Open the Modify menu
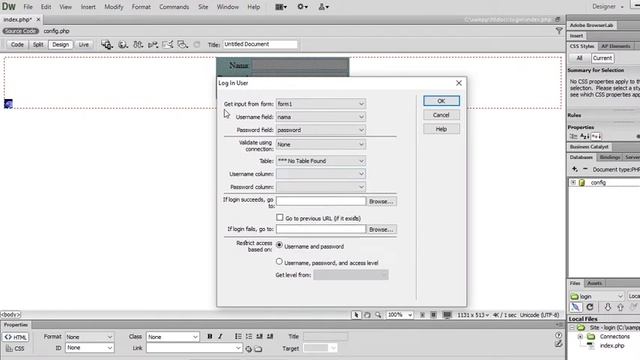This screenshot has width=640, height=360. pyautogui.click(x=113, y=7)
